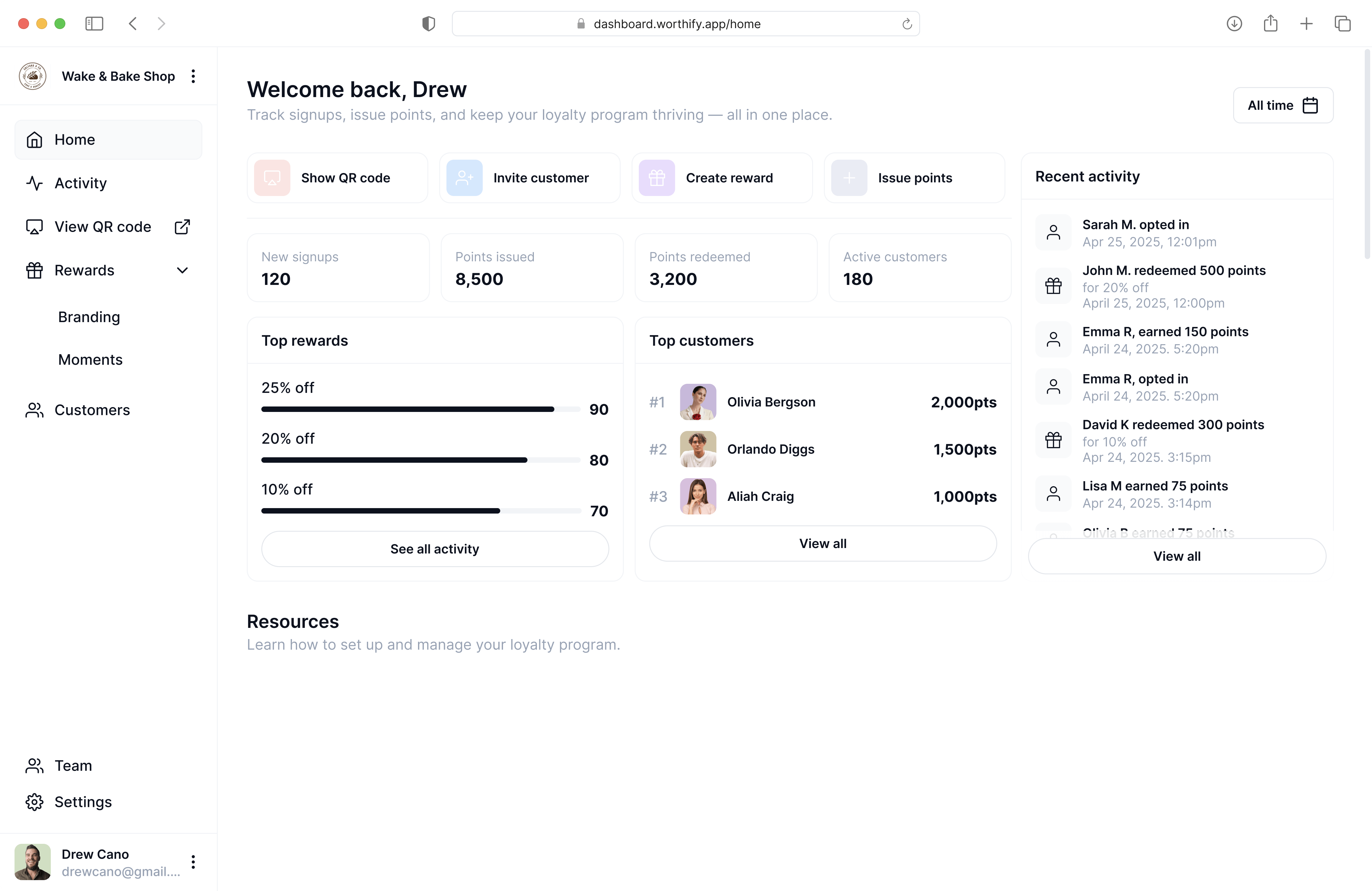
Task: Go back with the browser back arrow
Action: tap(132, 24)
